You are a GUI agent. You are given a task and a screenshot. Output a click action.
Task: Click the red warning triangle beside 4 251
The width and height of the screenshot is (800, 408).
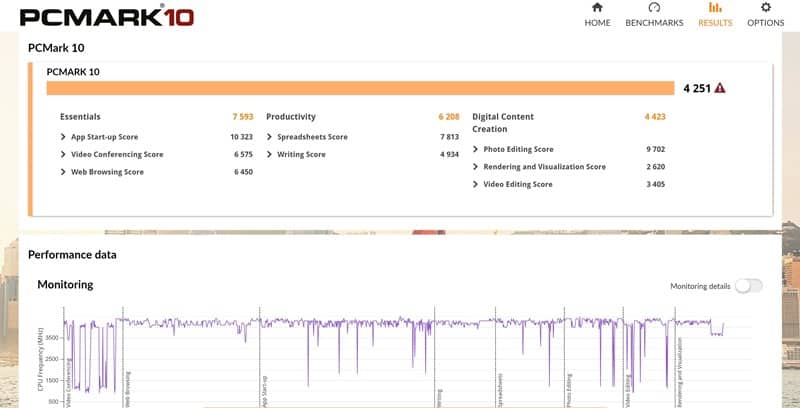click(720, 88)
